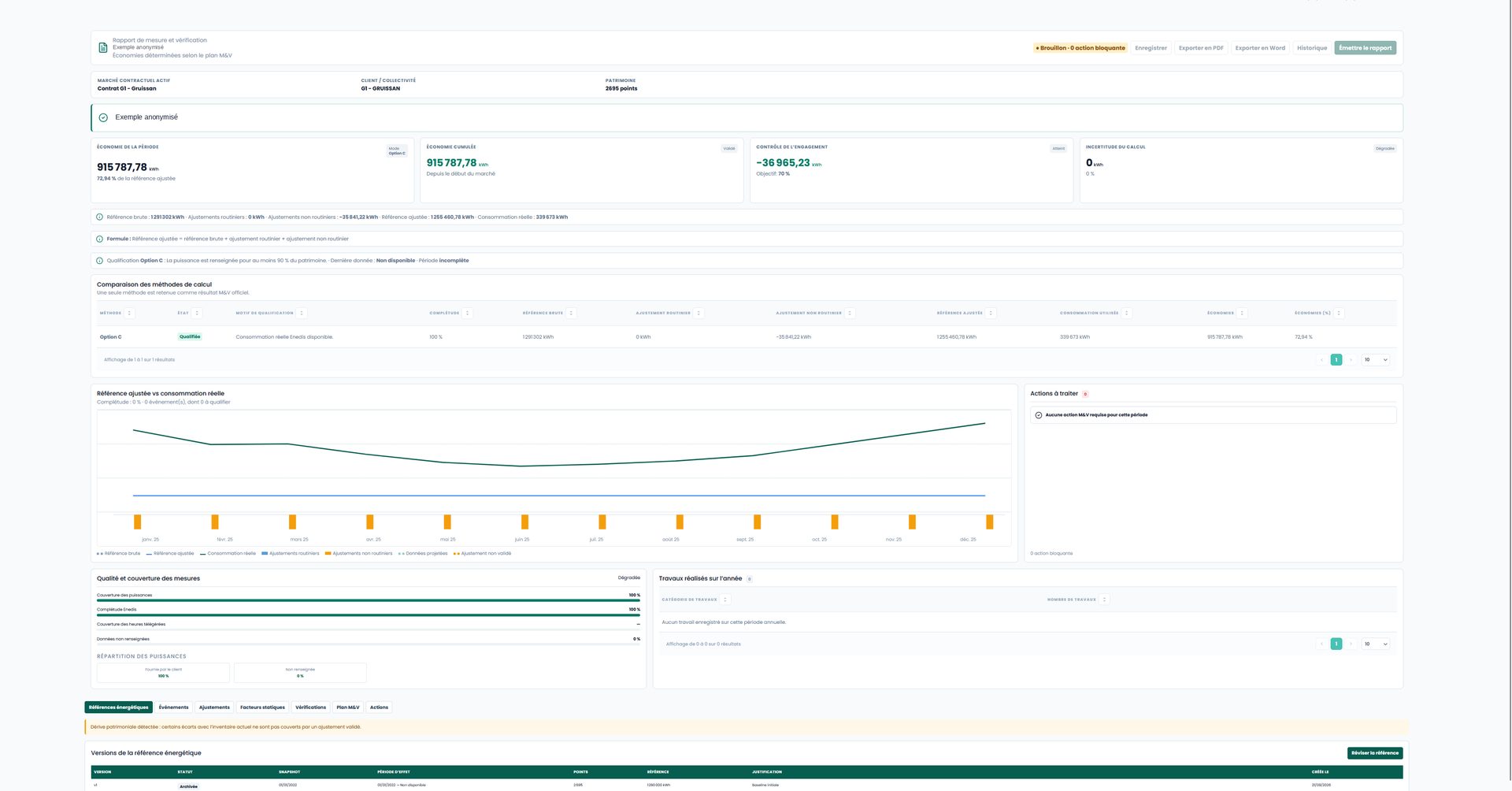Go to the Plan M&V tab
The height and width of the screenshot is (791, 1512).
click(x=348, y=707)
